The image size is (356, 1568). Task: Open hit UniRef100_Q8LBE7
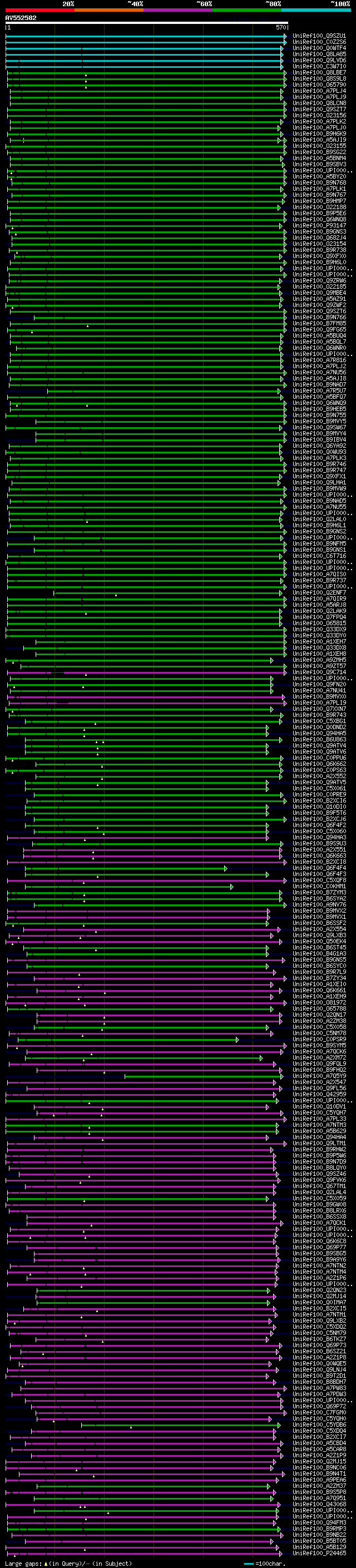pos(319,72)
